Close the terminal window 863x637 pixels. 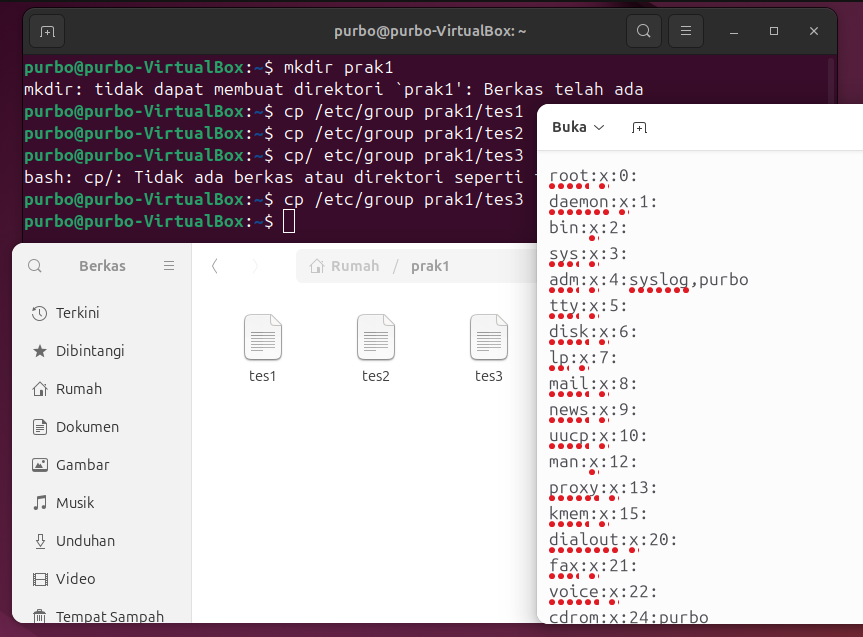(x=814, y=31)
